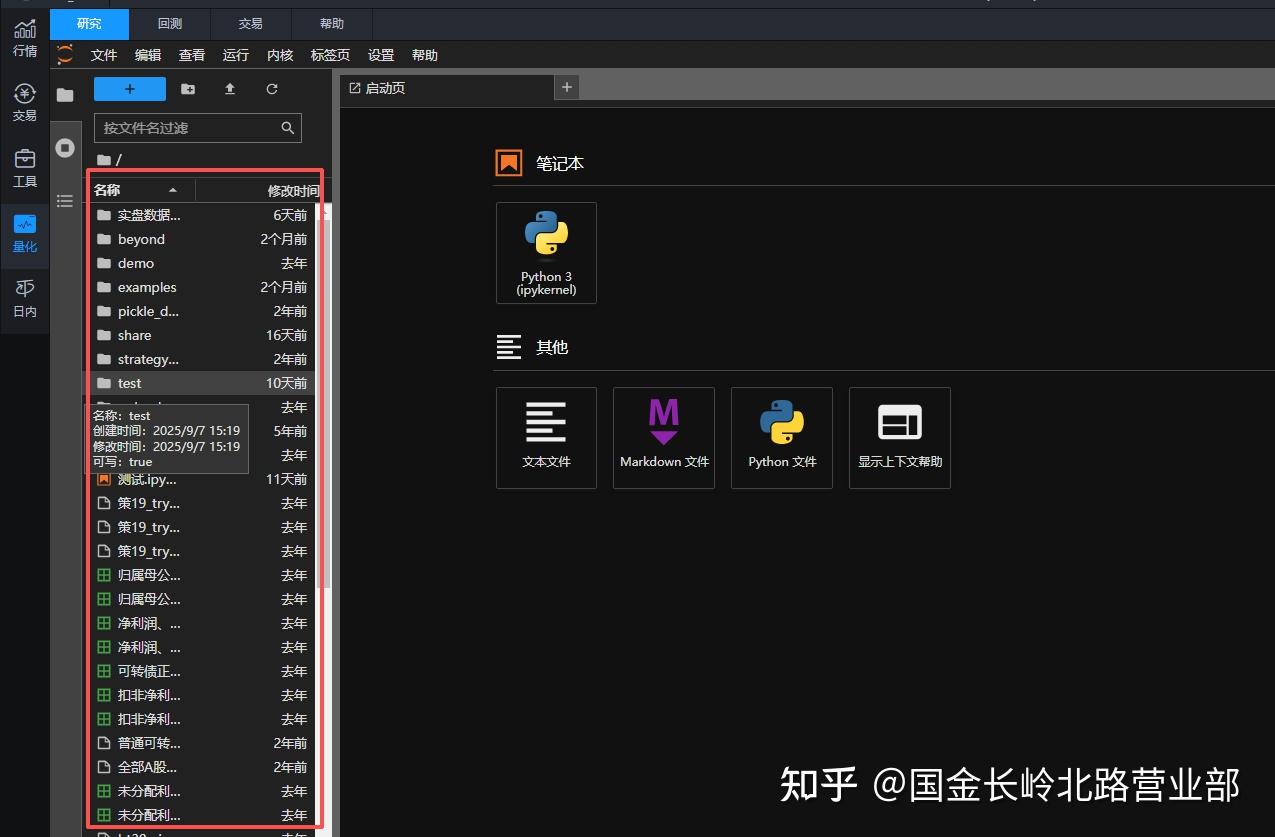Screen dimensions: 1275x837
Task: Click the Jupyter logo icon
Action: click(x=65, y=55)
